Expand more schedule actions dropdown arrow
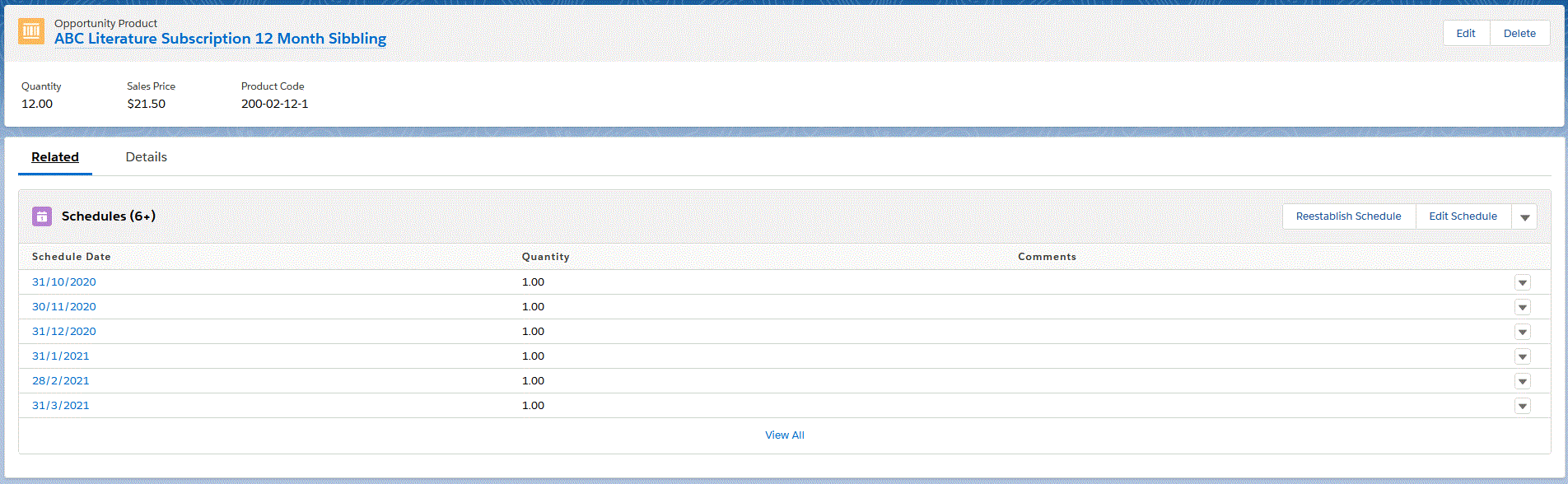The image size is (1568, 484). pos(1524,217)
